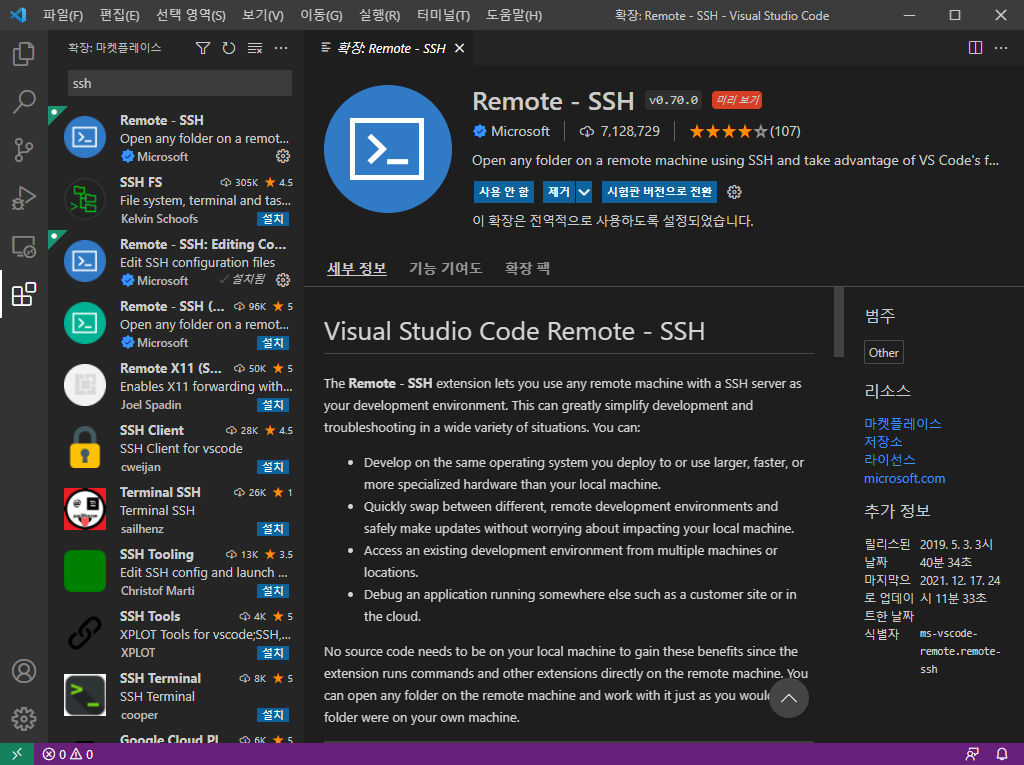Select the SSH Client padlock extension icon
The height and width of the screenshot is (765, 1024).
pos(85,448)
